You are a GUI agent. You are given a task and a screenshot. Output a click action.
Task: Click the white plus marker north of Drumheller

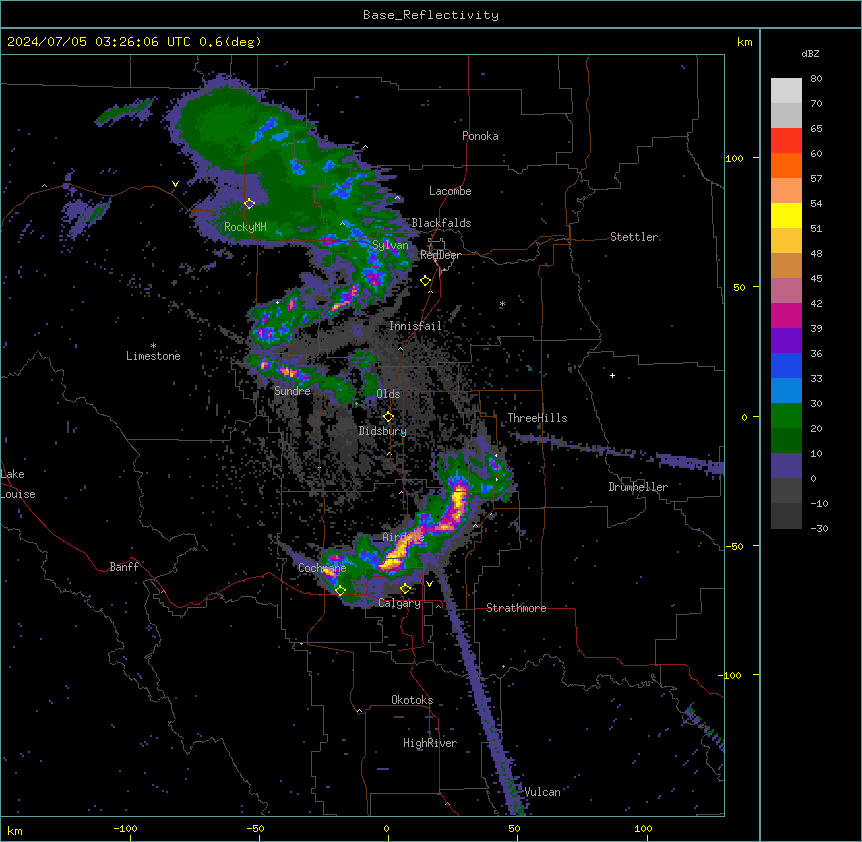click(x=612, y=375)
